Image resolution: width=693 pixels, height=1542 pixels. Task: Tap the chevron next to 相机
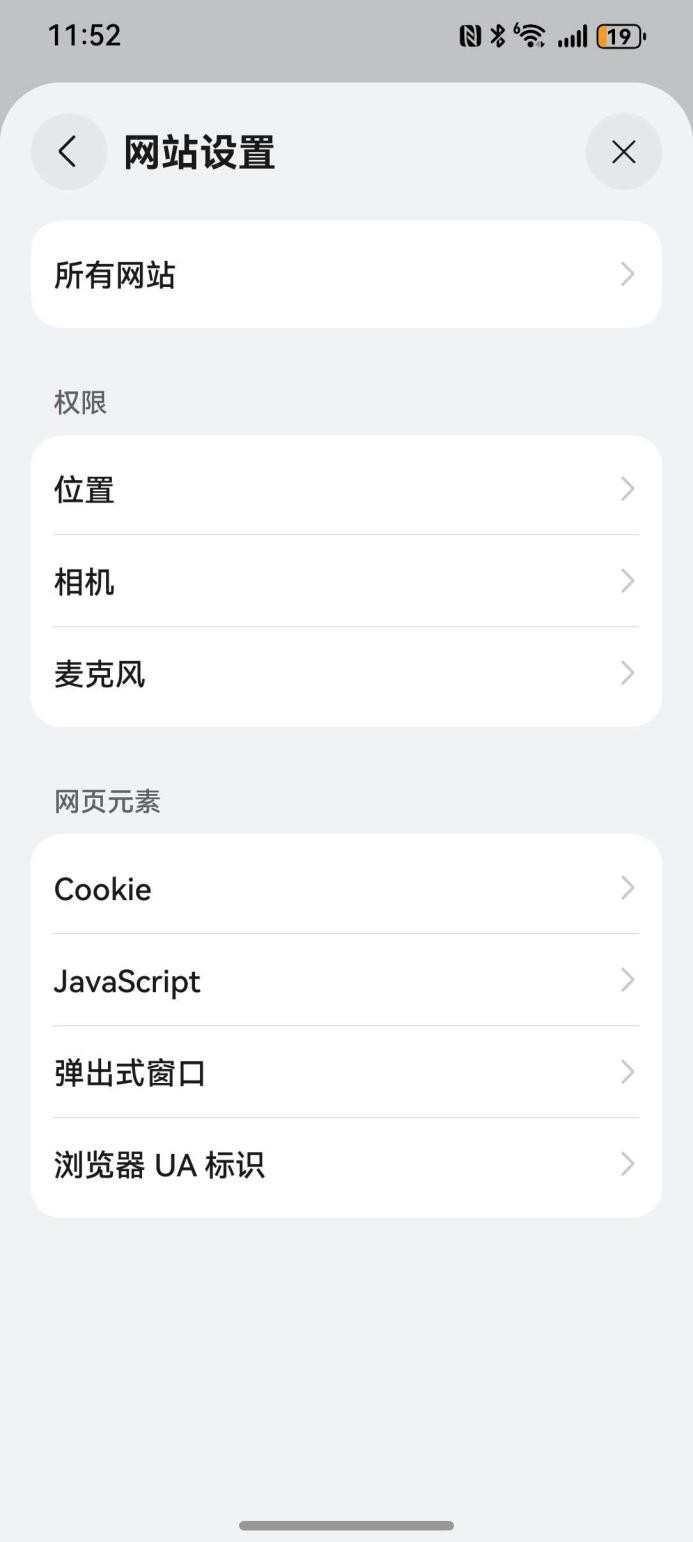coord(627,581)
